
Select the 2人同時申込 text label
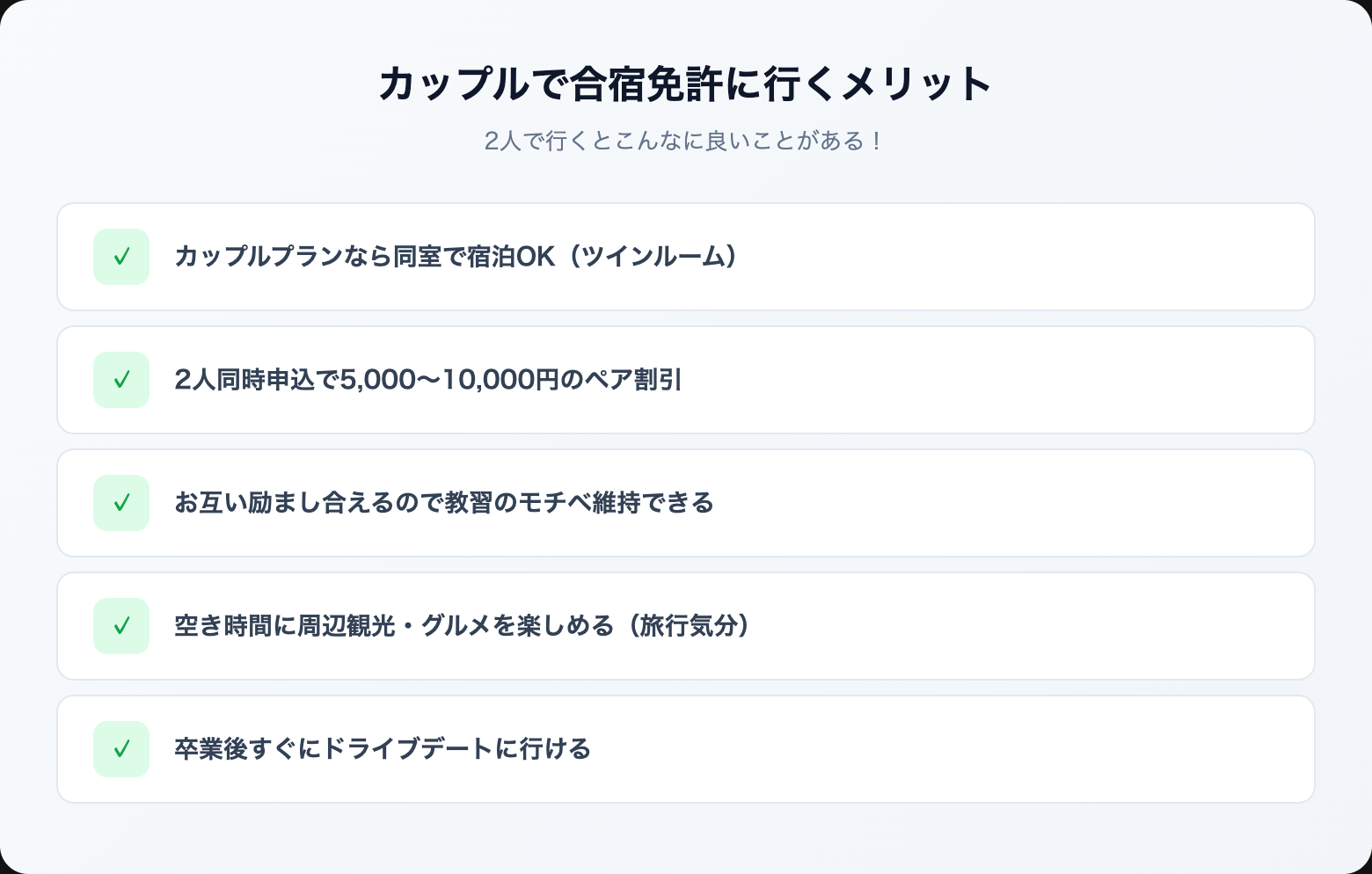pyautogui.click(x=244, y=380)
